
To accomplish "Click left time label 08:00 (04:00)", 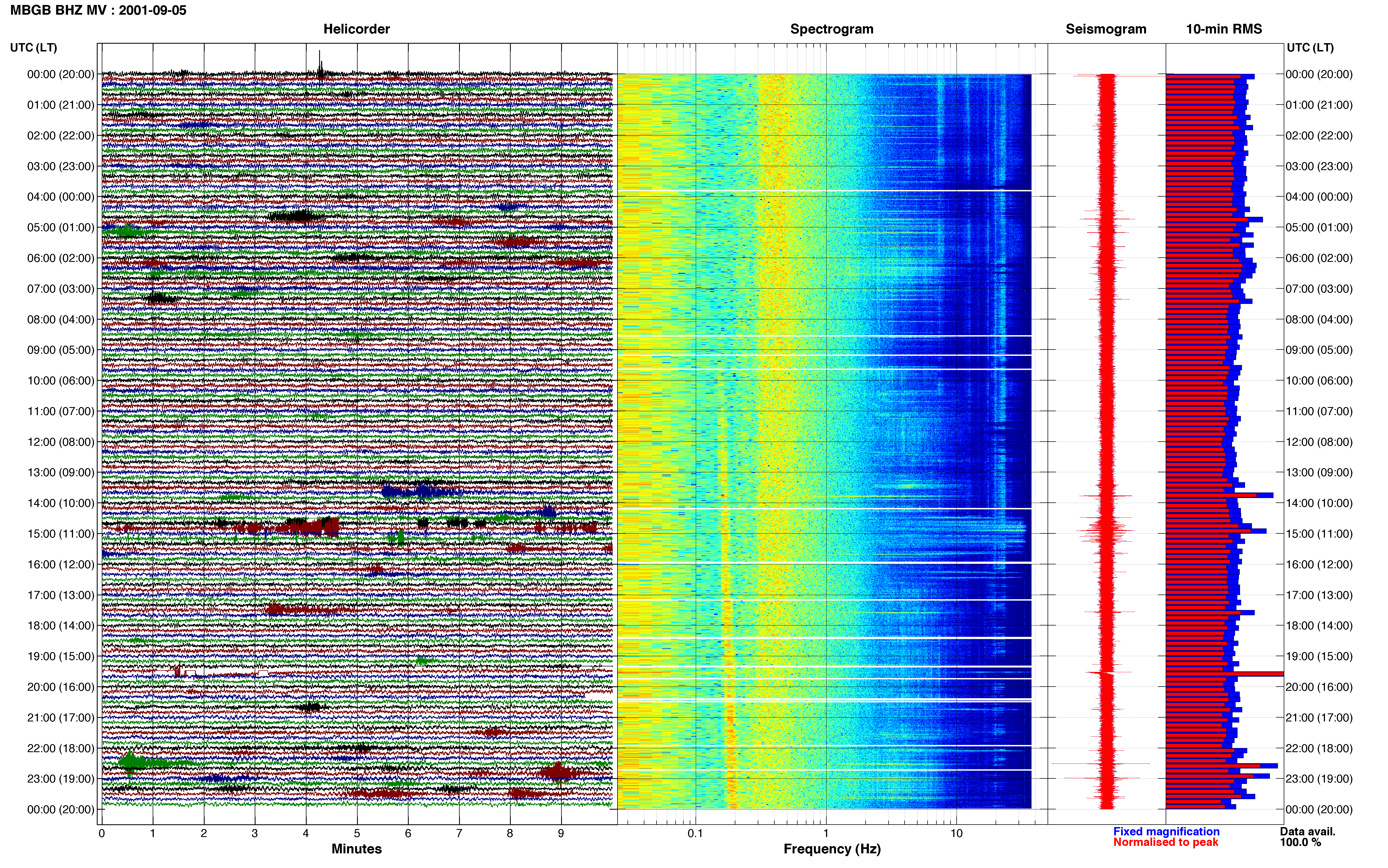I will (x=61, y=319).
